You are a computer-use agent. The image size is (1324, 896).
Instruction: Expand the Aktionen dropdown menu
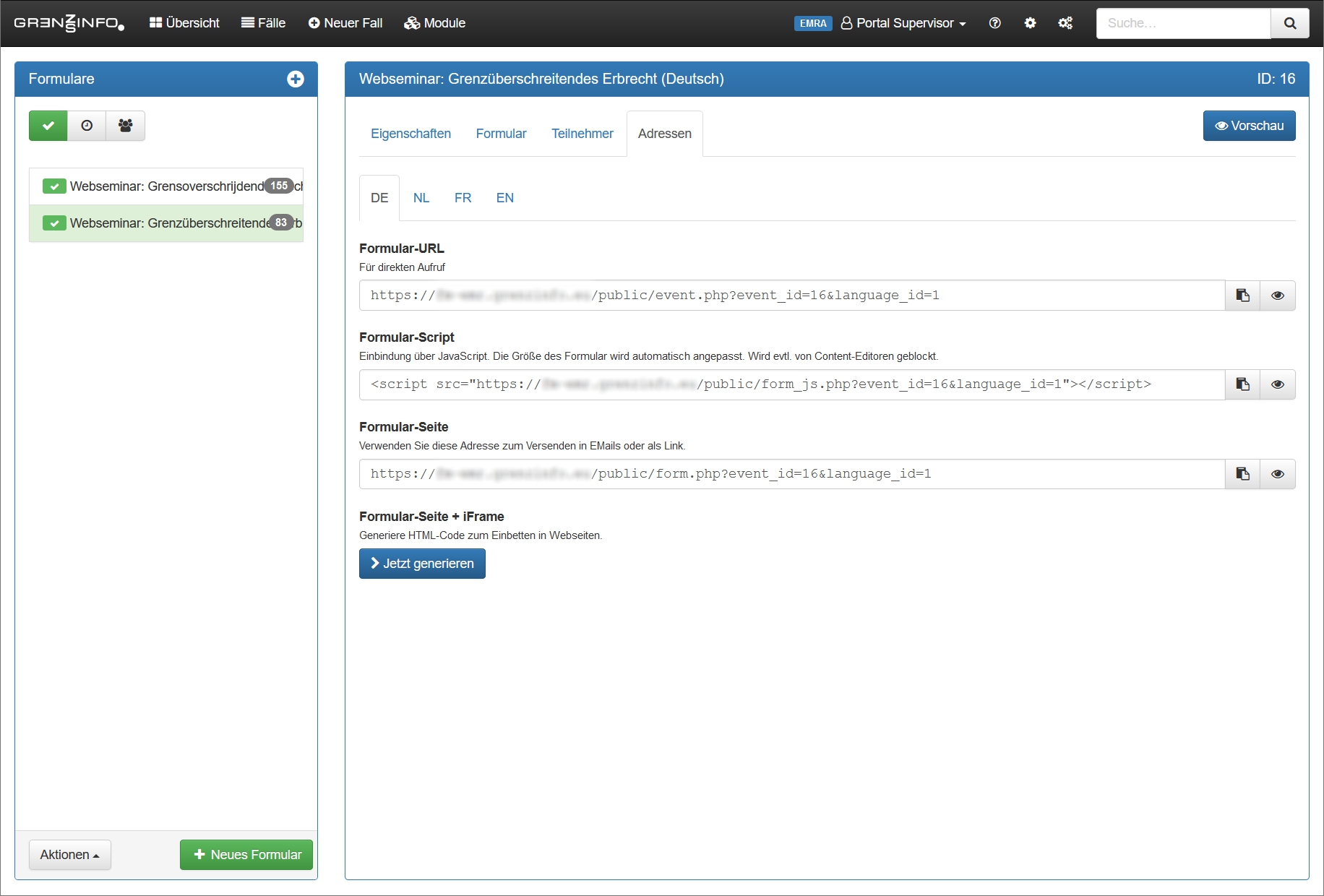click(69, 855)
